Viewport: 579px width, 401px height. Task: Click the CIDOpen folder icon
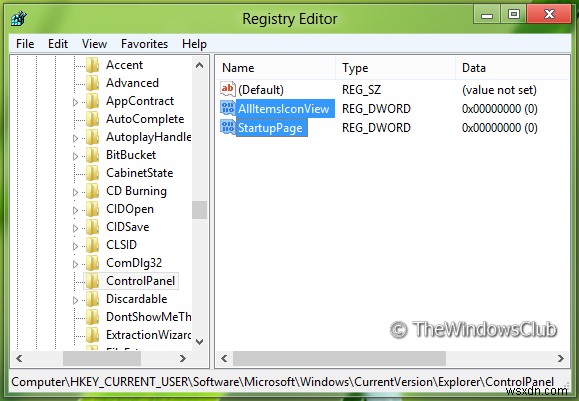(x=92, y=209)
